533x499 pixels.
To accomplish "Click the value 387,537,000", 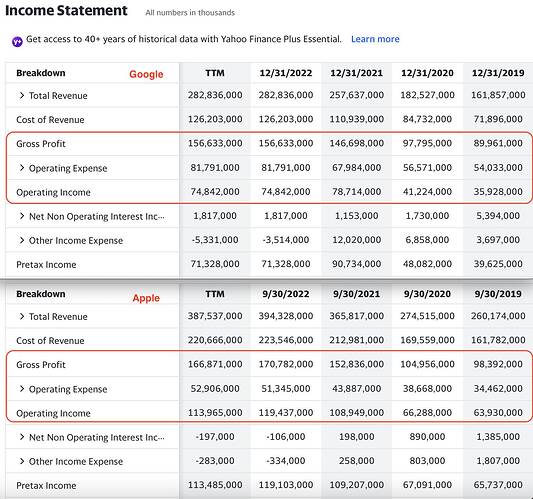I will (215, 316).
